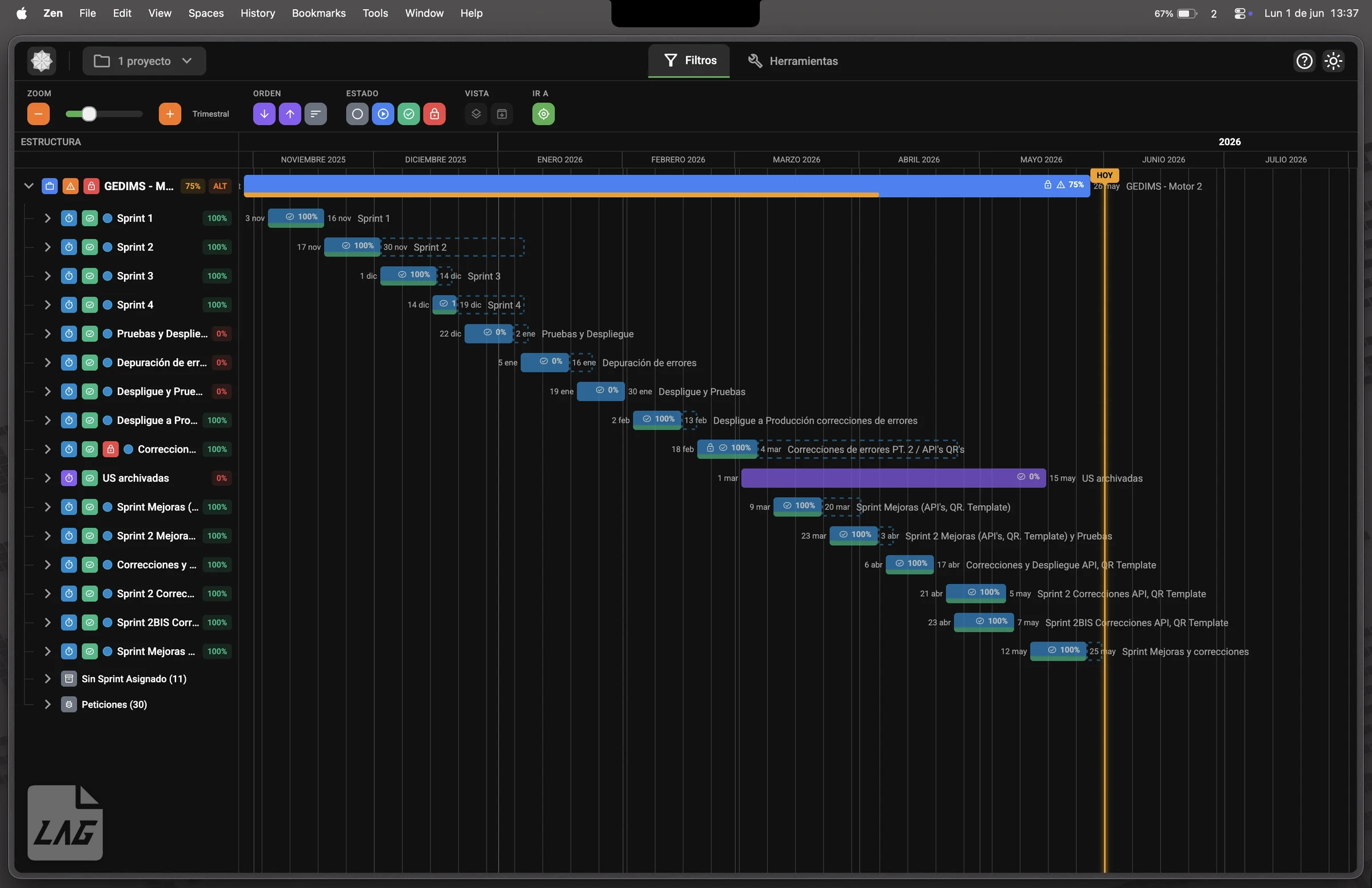The width and height of the screenshot is (1372, 888).
Task: Click the zoom slider knob
Action: (89, 114)
